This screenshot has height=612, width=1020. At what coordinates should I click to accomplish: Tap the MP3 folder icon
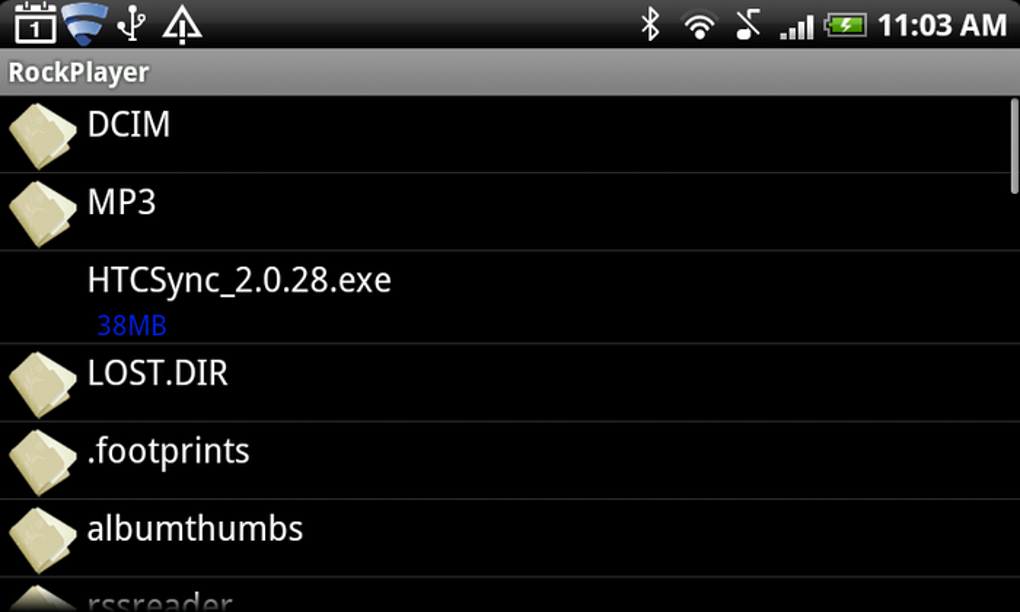pos(42,214)
